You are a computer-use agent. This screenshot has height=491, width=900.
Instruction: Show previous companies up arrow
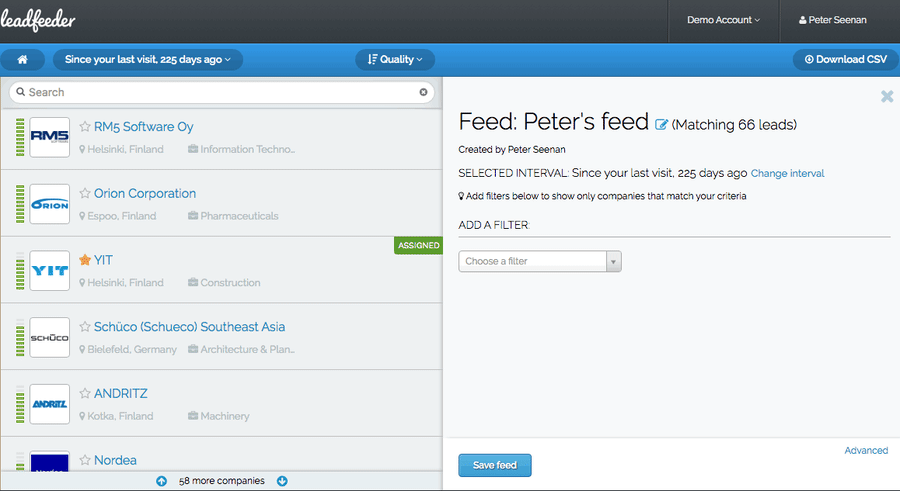162,481
